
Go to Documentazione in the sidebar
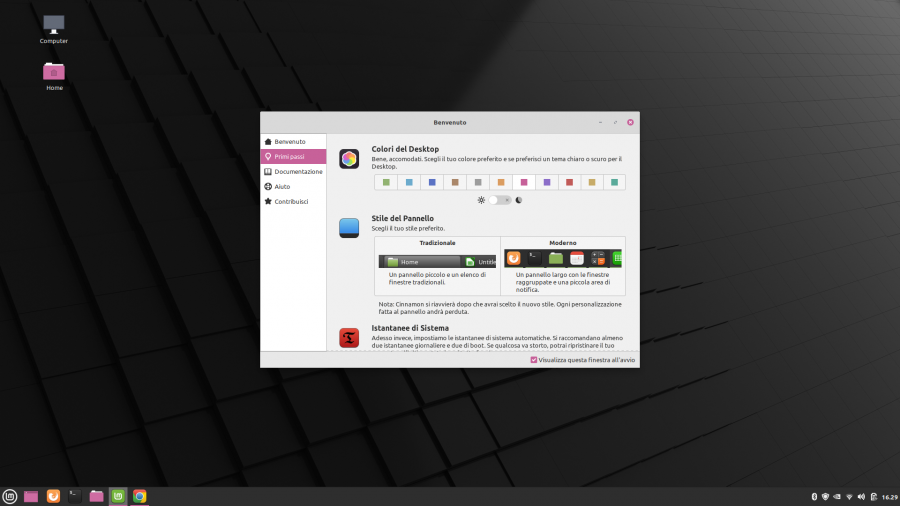[293, 172]
